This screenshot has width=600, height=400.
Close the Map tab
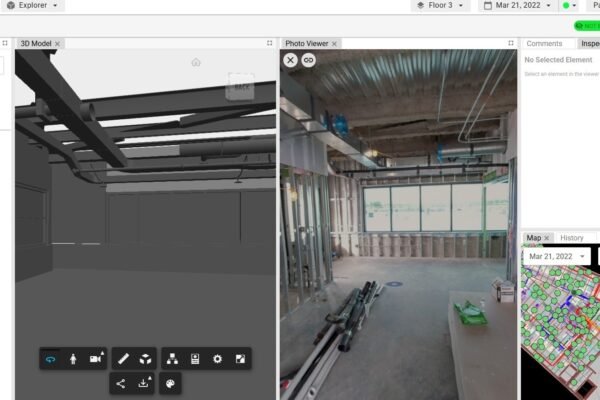click(x=546, y=238)
